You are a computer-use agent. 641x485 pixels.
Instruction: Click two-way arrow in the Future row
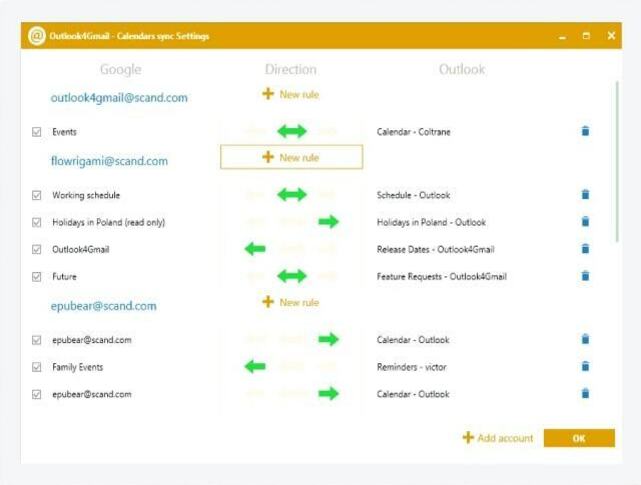292,276
